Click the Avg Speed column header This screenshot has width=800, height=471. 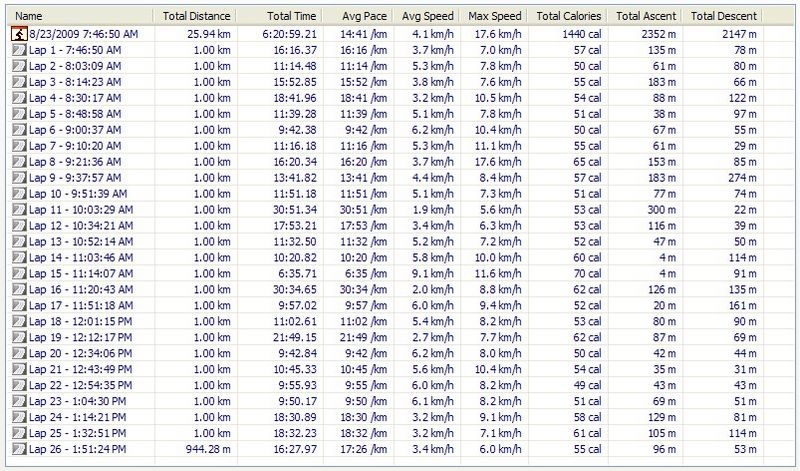coord(425,17)
